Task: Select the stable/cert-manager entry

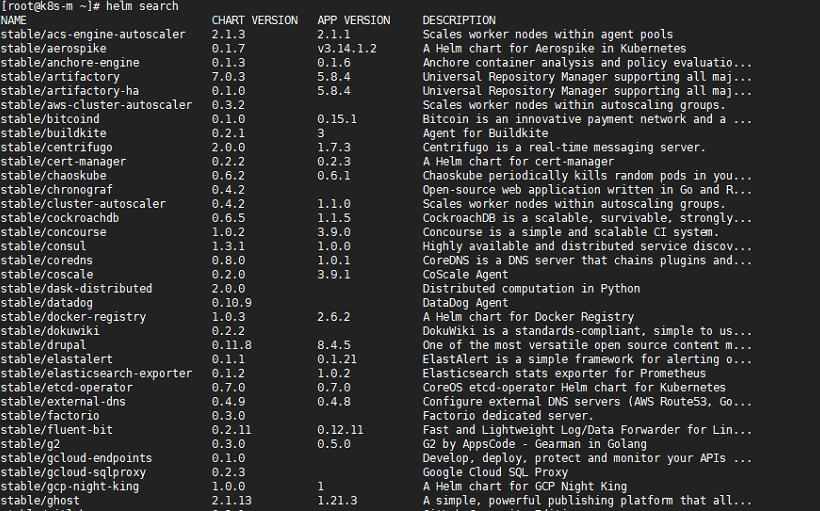Action: 63,162
